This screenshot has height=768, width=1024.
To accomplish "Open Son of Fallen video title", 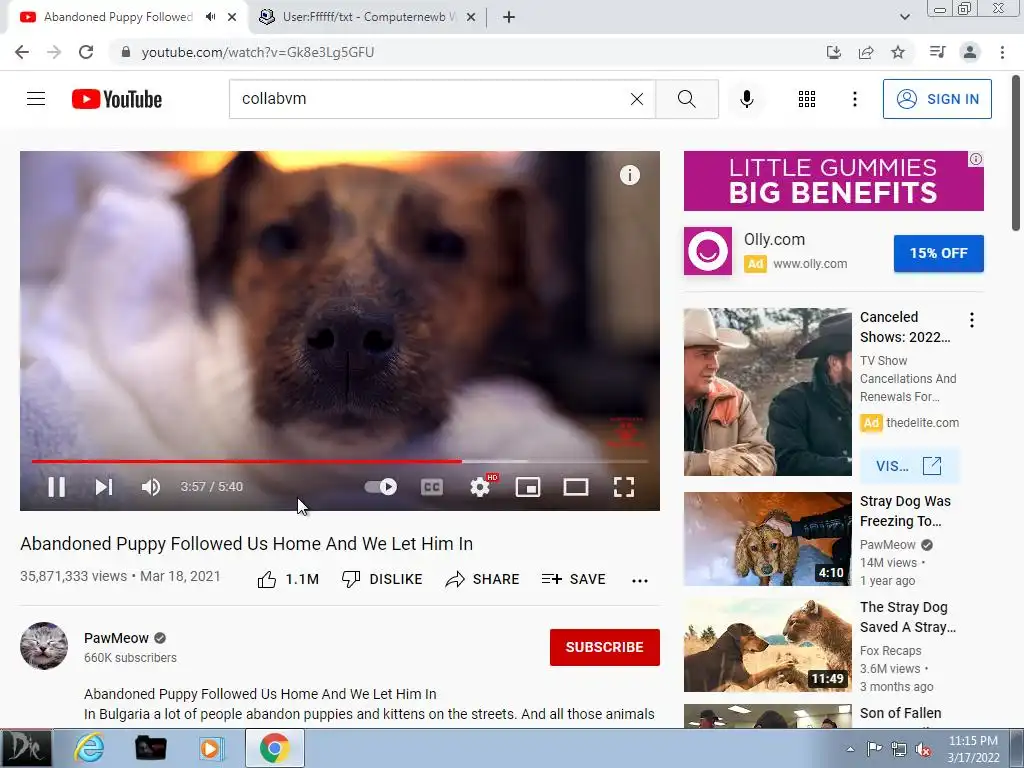I will (x=901, y=713).
